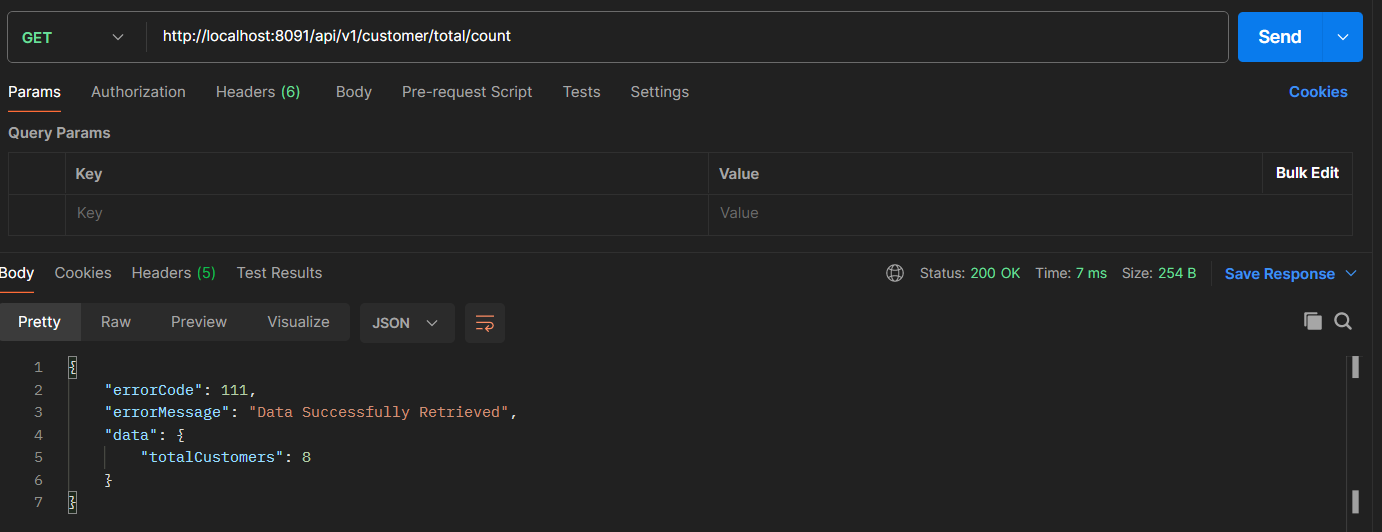1382x532 pixels.
Task: Click Bulk Edit in query params table
Action: [1306, 173]
